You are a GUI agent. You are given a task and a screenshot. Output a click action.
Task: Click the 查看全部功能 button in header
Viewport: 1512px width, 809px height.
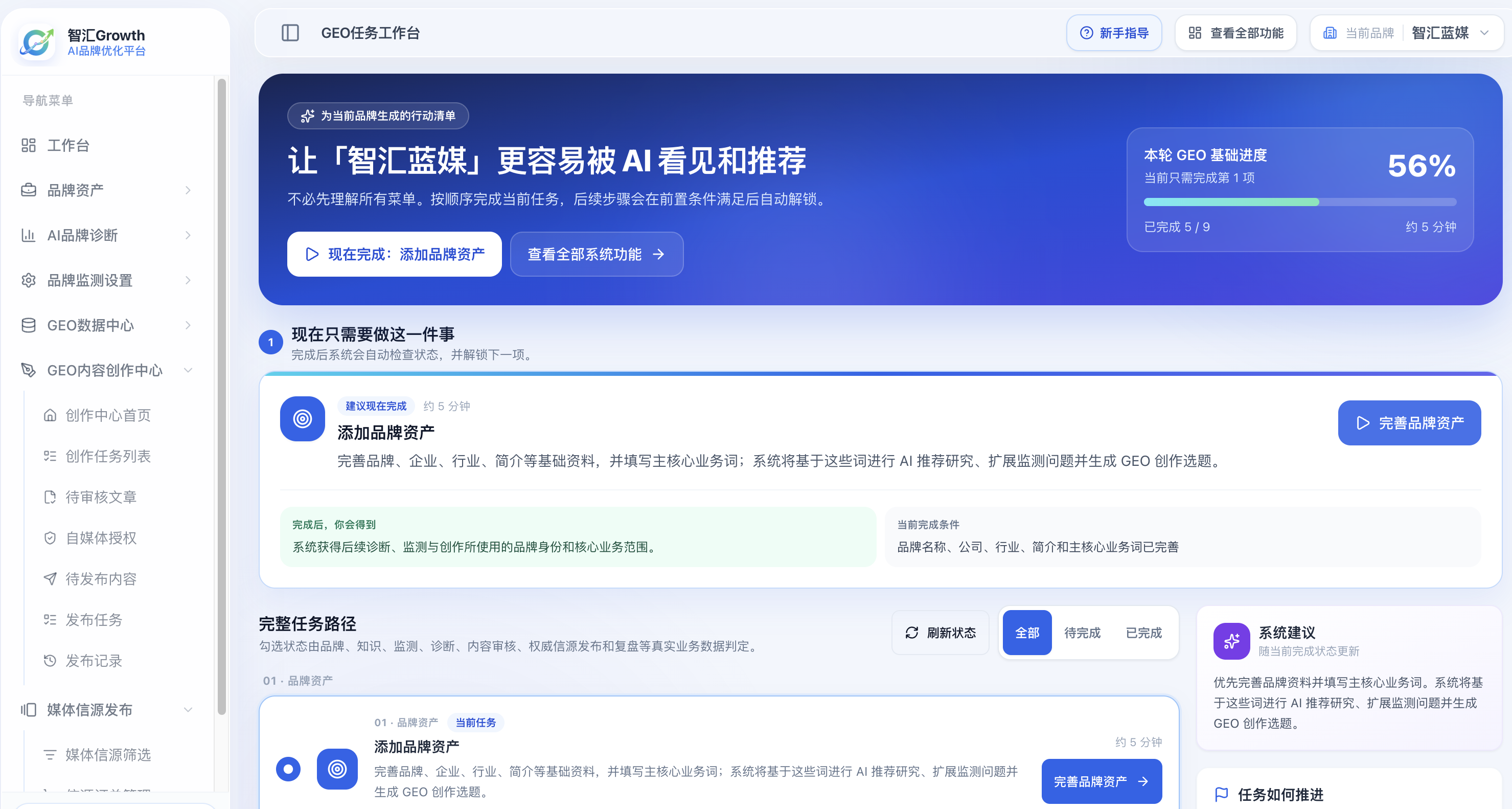pyautogui.click(x=1235, y=33)
